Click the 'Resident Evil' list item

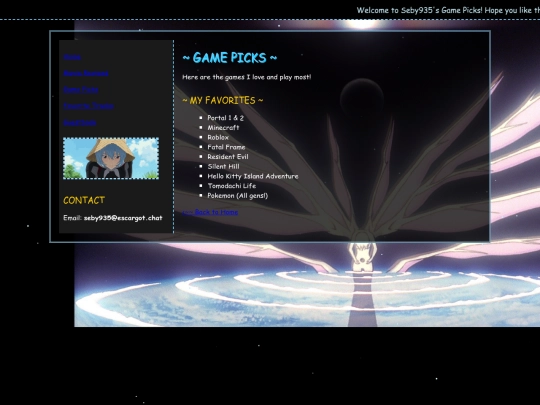228,156
